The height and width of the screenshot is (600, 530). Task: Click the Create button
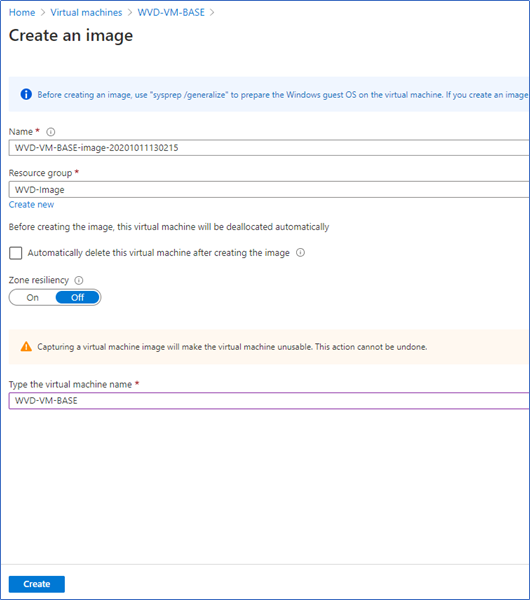coord(37,584)
